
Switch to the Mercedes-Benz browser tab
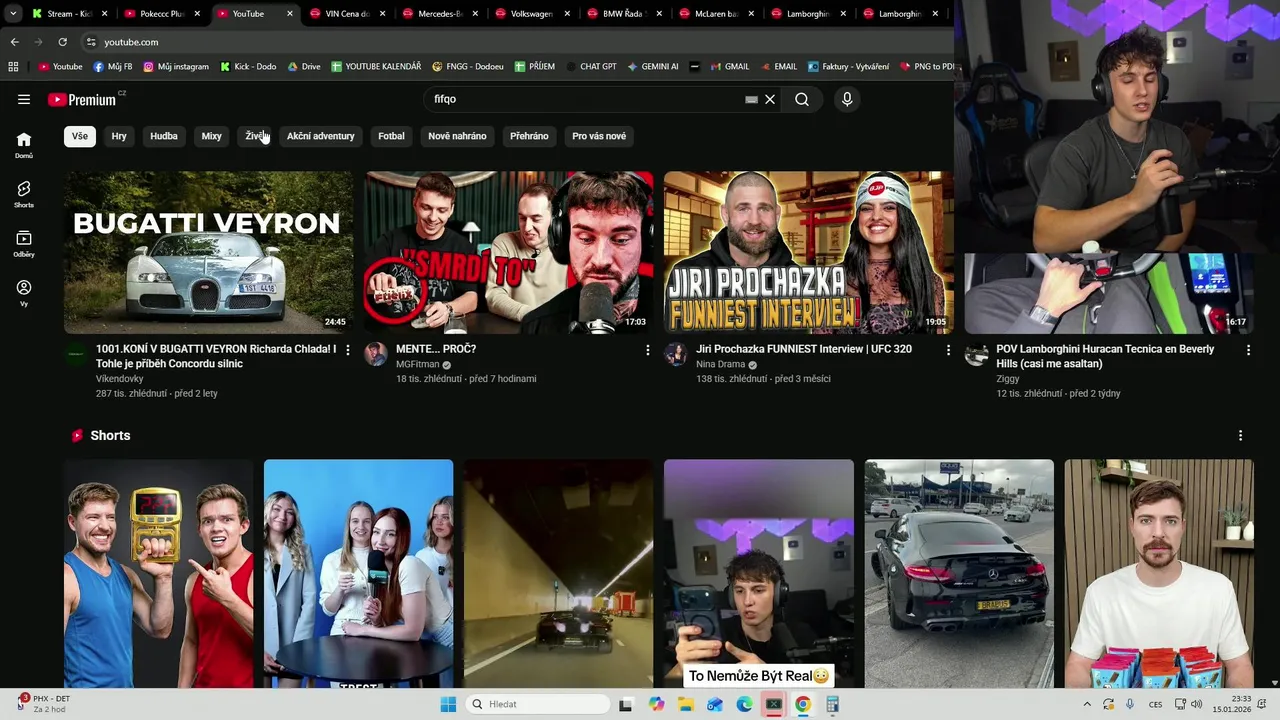pyautogui.click(x=438, y=14)
